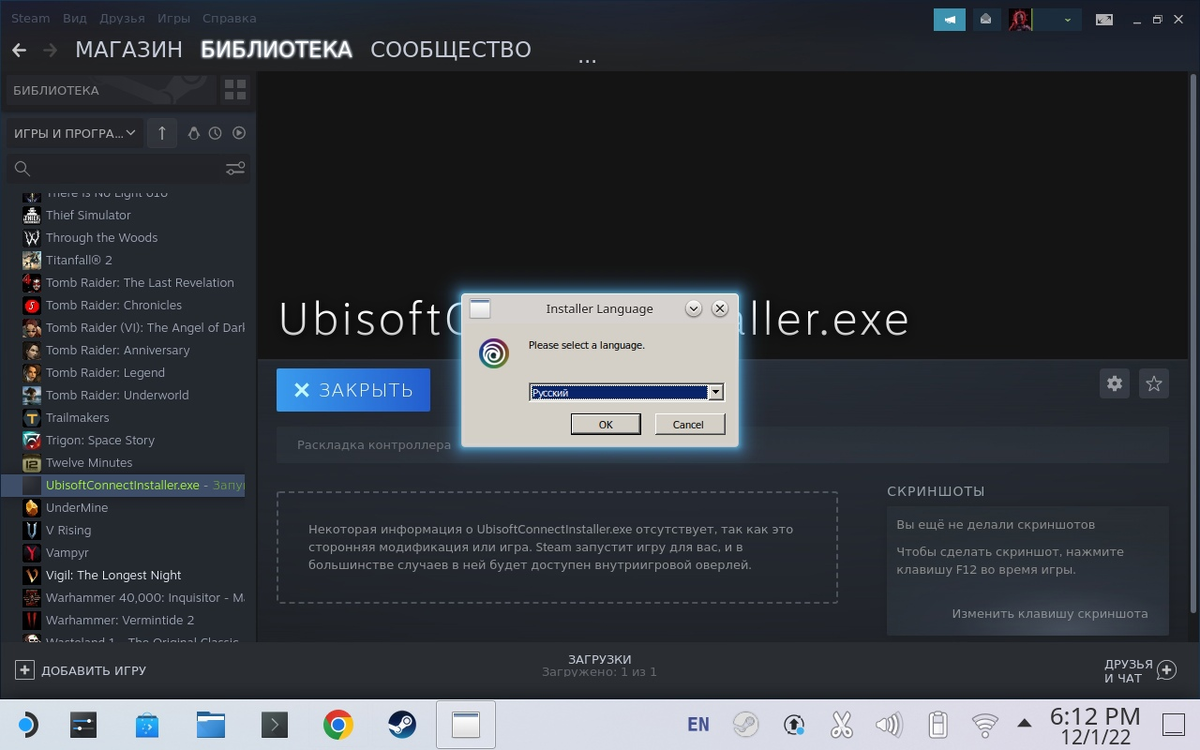Click OK in Installer Language dialog

tap(605, 424)
